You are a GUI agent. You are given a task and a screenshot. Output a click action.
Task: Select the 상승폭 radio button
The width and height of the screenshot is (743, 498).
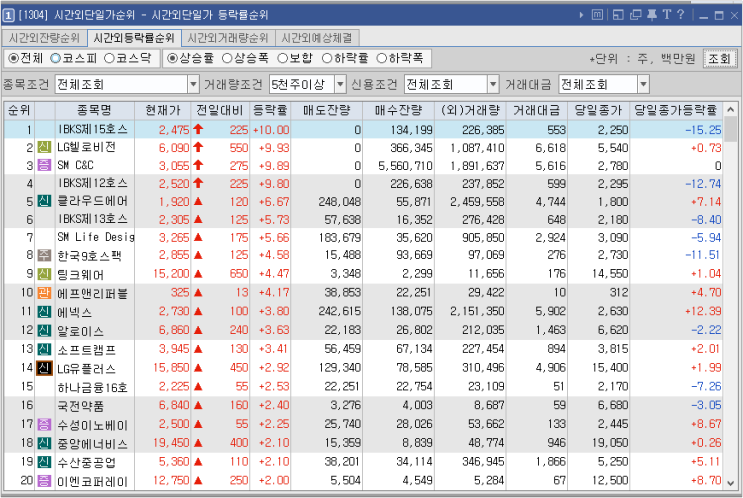coord(227,58)
